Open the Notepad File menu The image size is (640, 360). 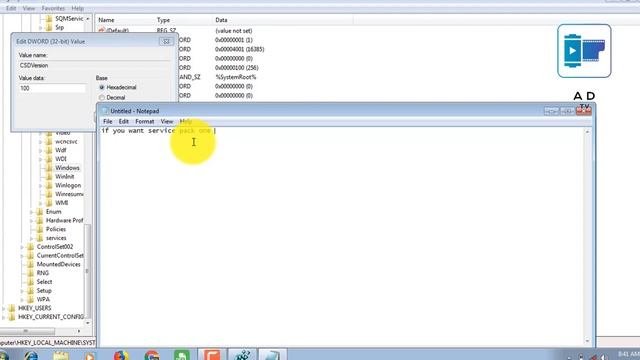coord(108,122)
